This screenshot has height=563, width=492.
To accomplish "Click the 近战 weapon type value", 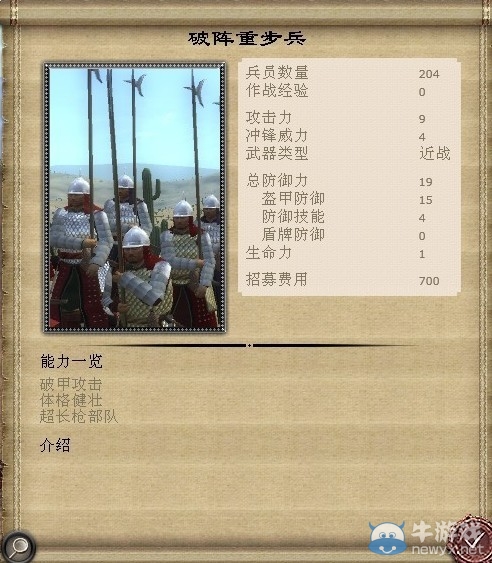I will click(435, 154).
